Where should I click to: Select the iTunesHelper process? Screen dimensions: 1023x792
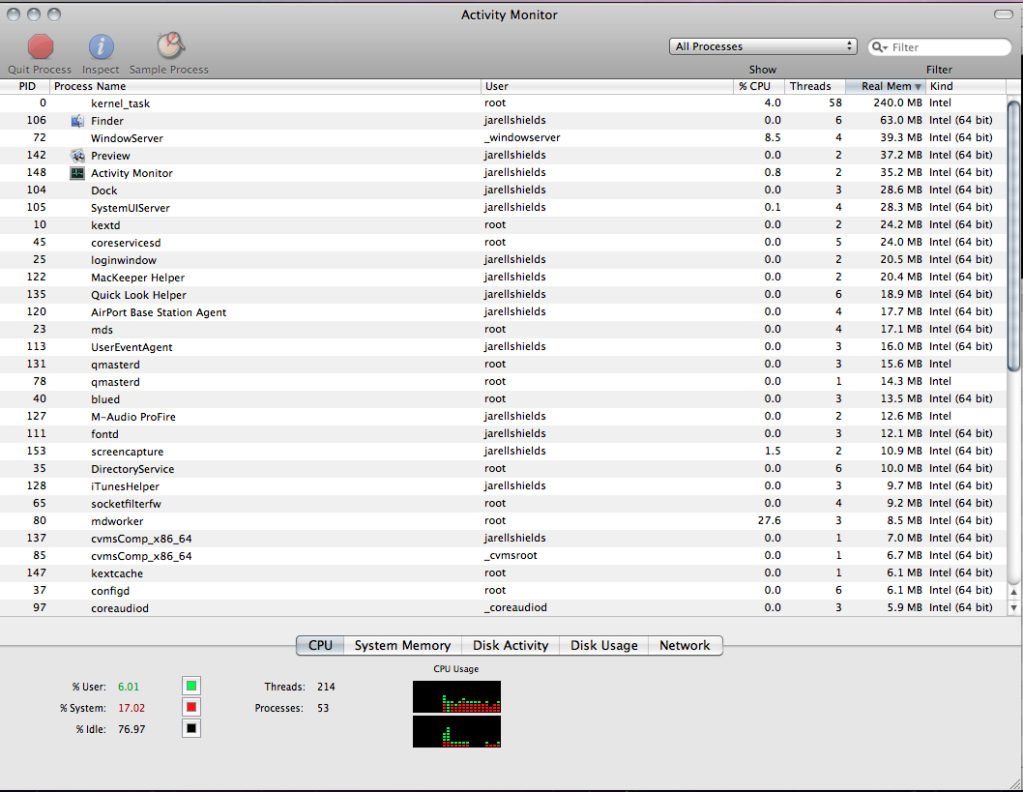503,486
